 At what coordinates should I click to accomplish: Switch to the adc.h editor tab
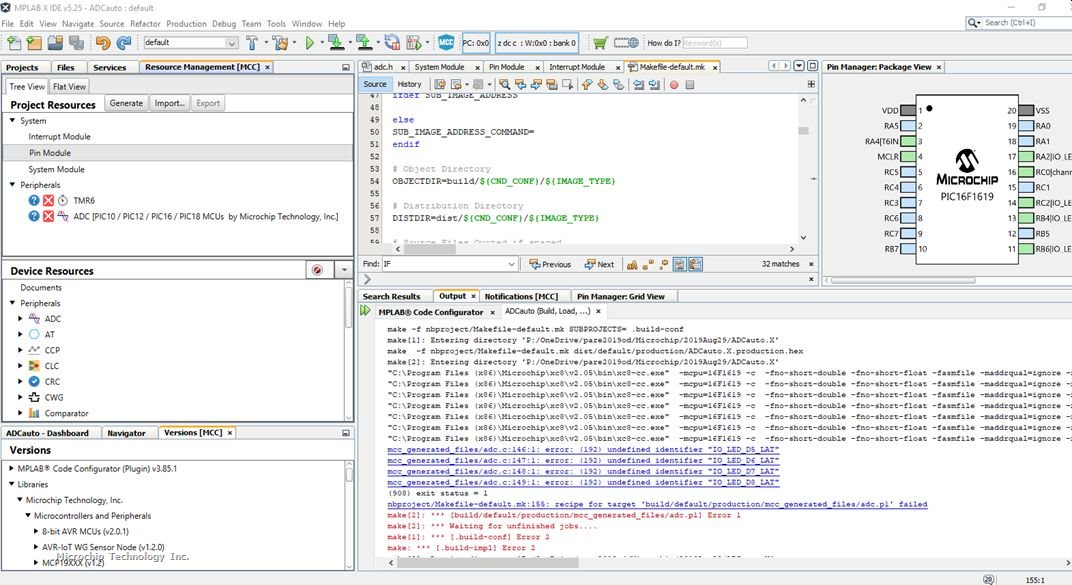(382, 67)
